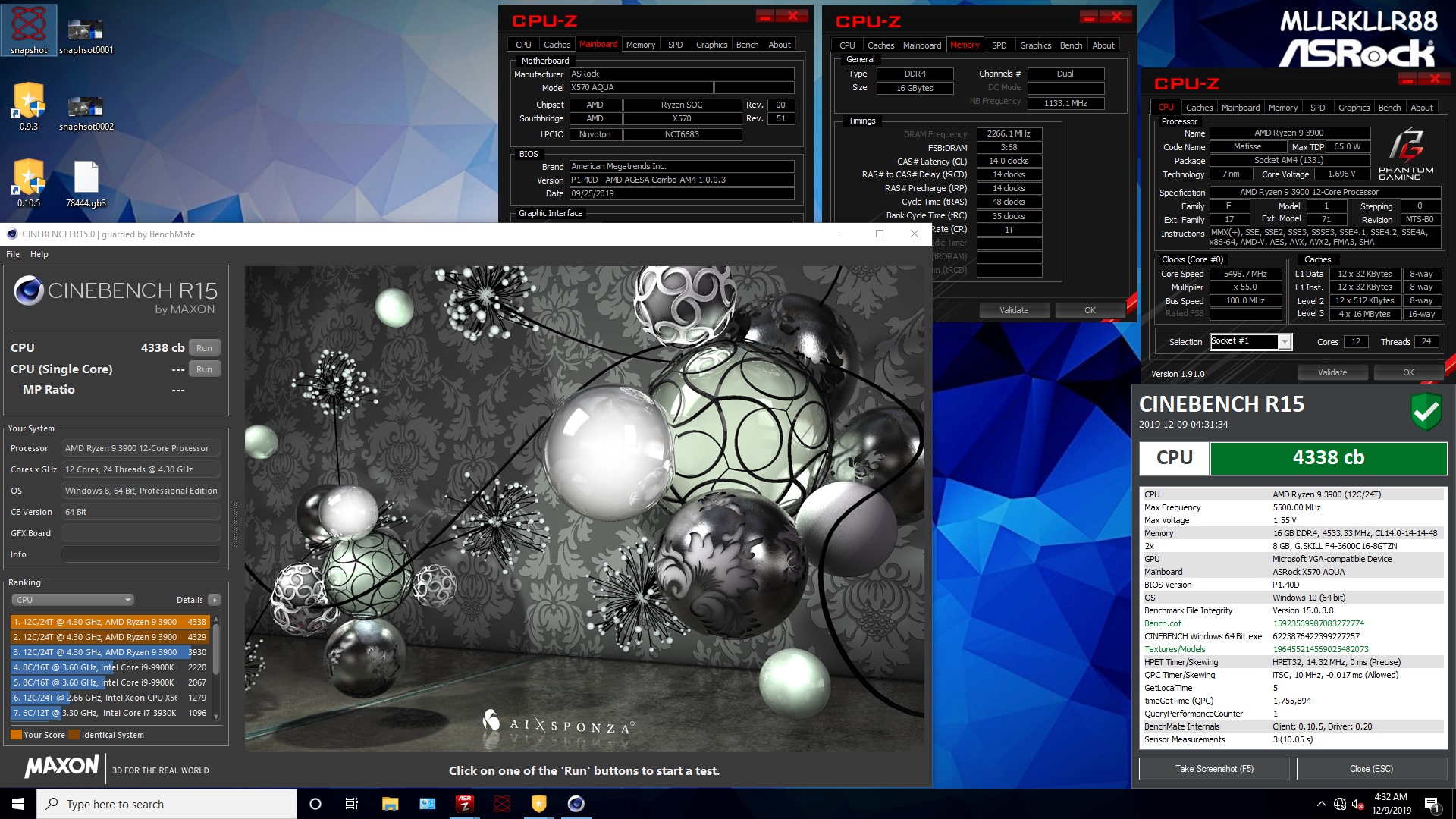Click Take Screenshot (F5) button
Screen dimensions: 1456x819
point(1214,769)
